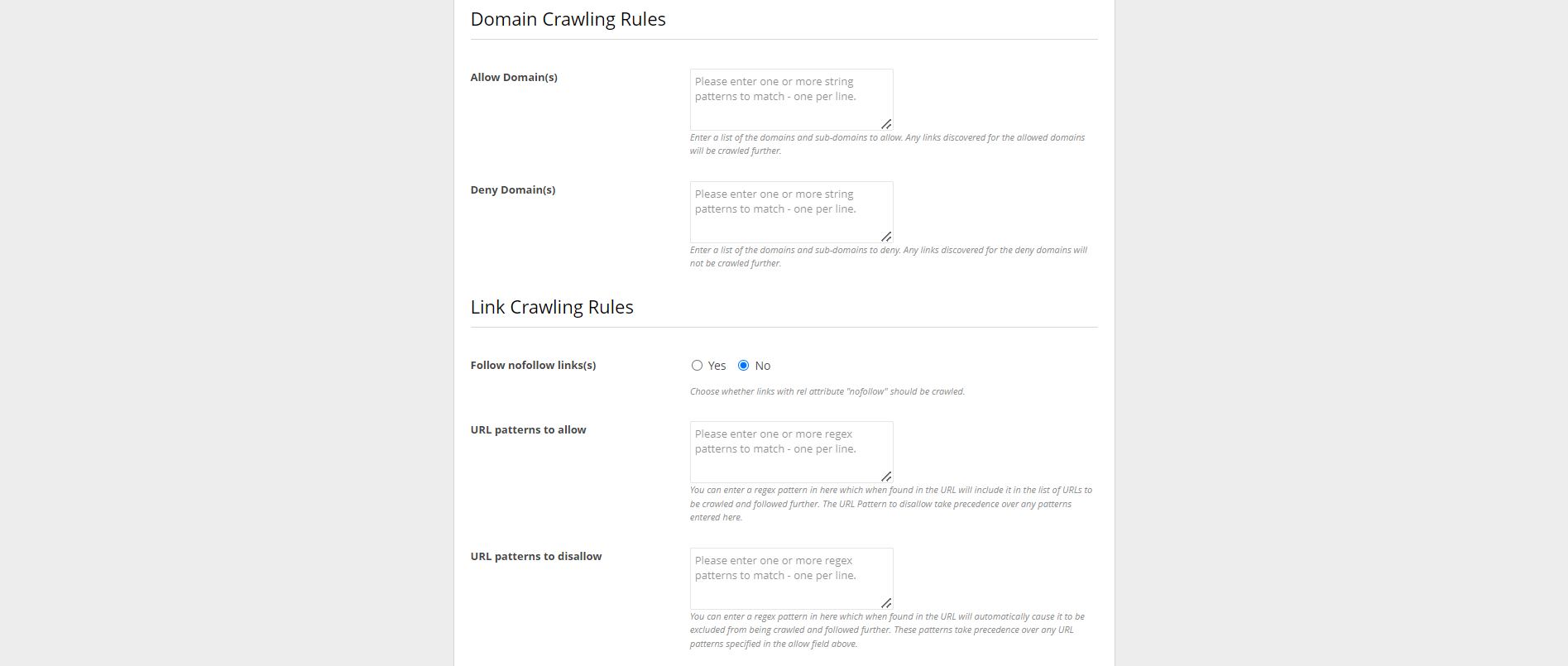
Task: Click help text below Allow Domain(s) field
Action: click(887, 144)
